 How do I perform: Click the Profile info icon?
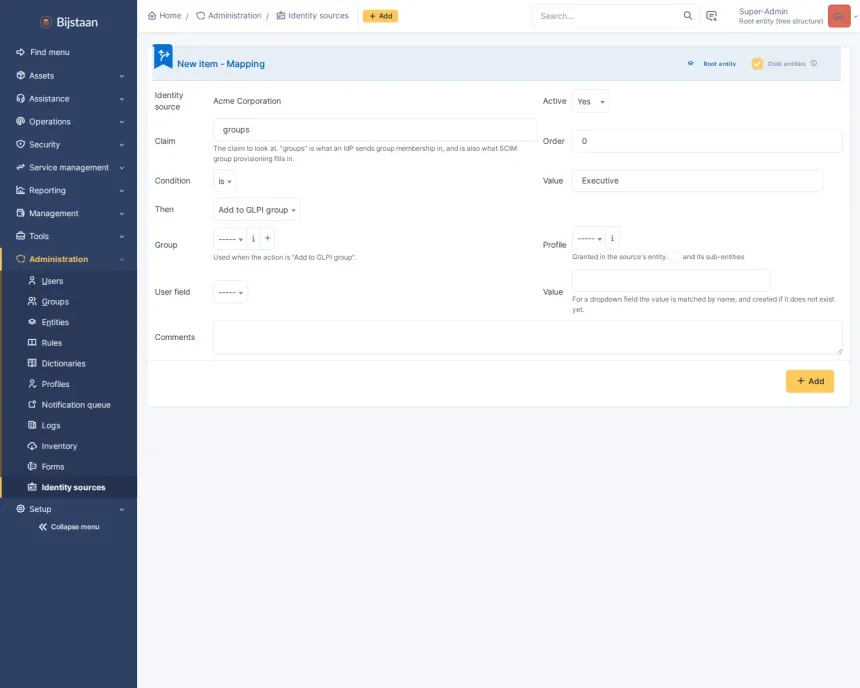pyautogui.click(x=613, y=238)
